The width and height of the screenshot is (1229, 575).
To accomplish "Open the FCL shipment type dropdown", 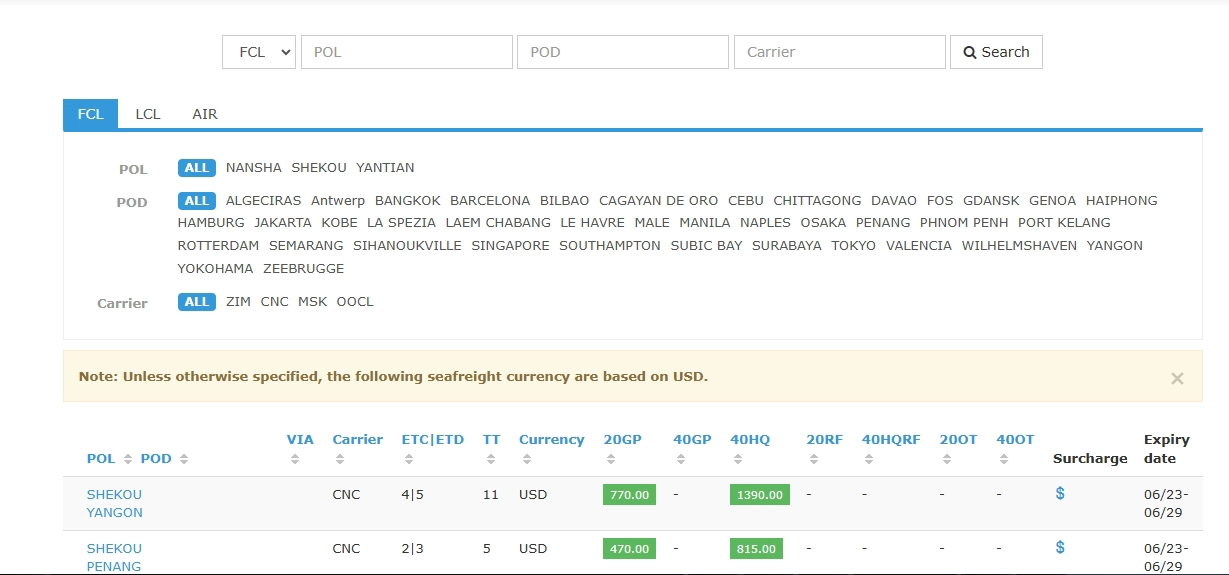I will click(259, 52).
